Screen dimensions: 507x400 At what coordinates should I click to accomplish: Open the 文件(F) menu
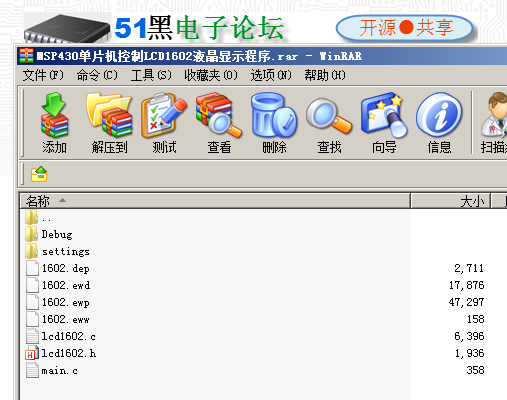43,75
